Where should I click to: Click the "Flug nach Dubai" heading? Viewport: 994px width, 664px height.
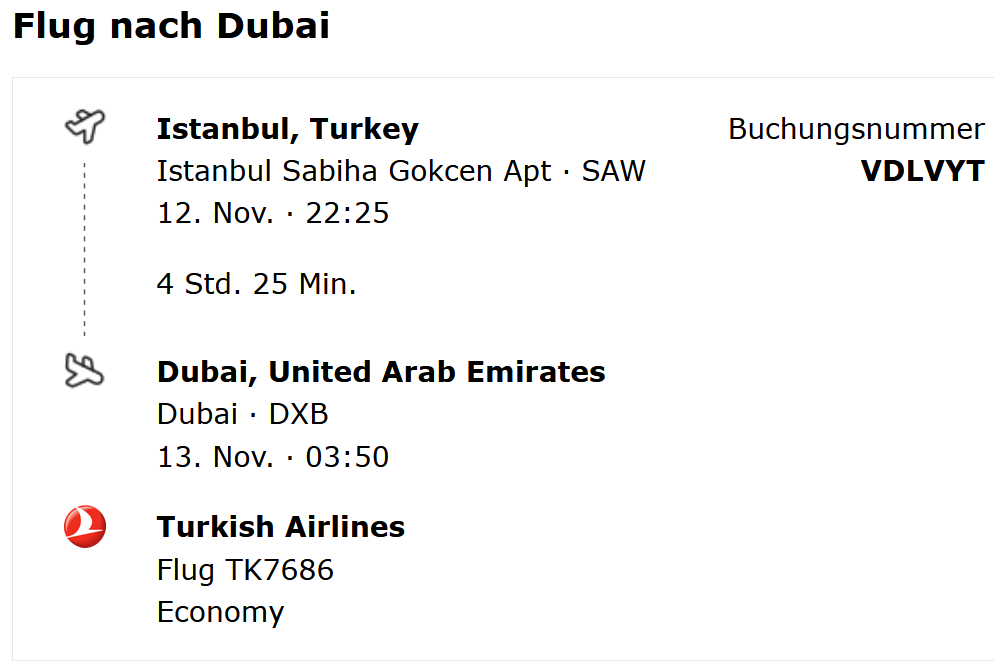[171, 26]
